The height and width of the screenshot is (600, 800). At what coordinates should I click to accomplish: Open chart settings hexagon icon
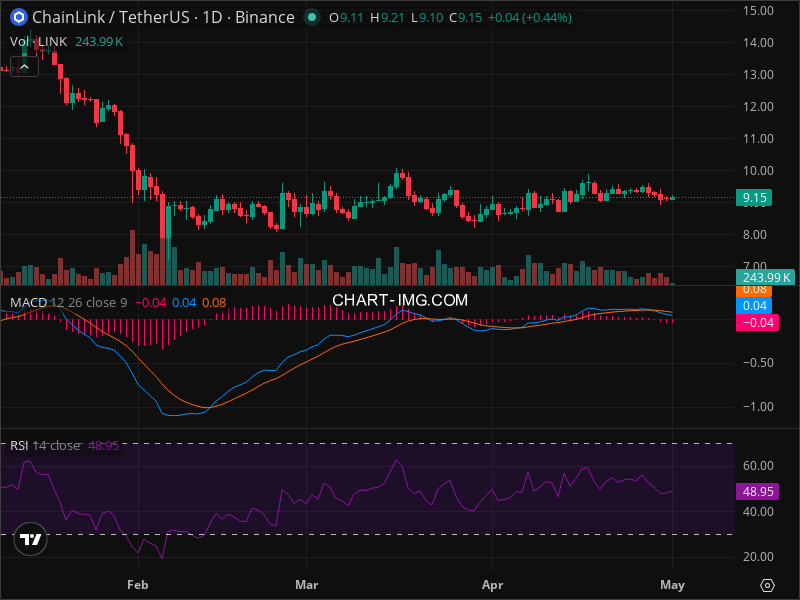[x=767, y=585]
